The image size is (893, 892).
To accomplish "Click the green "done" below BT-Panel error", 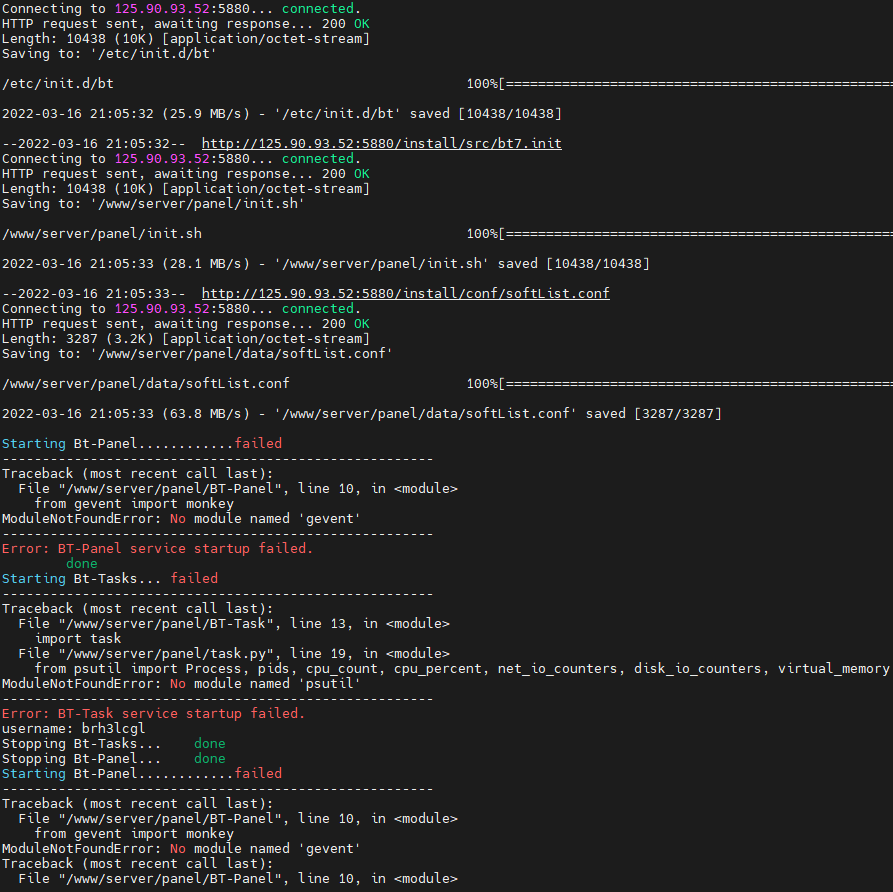I will click(82, 563).
